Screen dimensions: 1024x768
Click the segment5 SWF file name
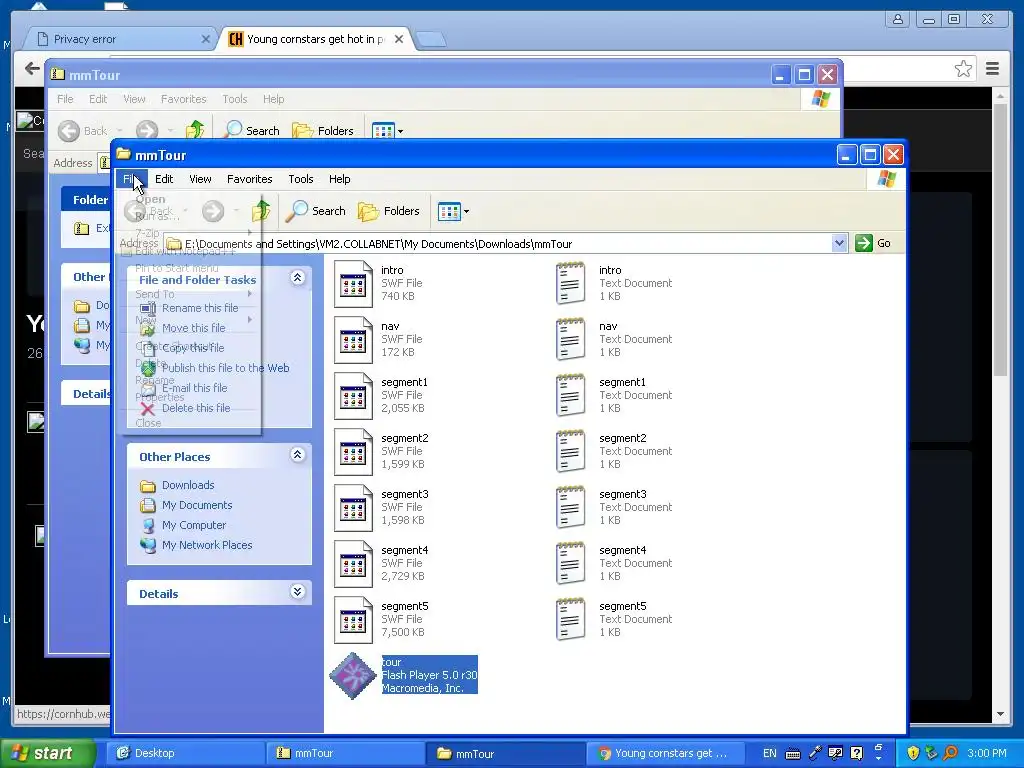pos(405,606)
